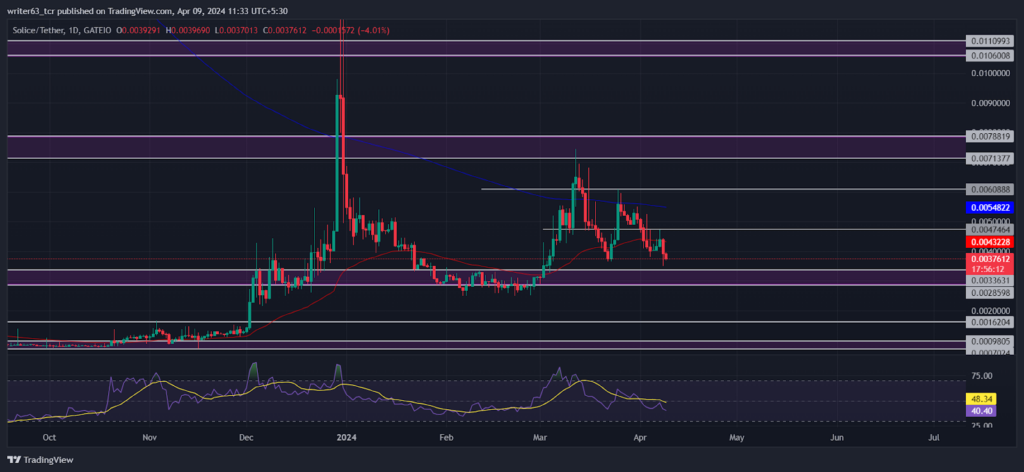Click the Jun label on time axis
Viewport: 1024px width, 472px height.
pos(837,437)
